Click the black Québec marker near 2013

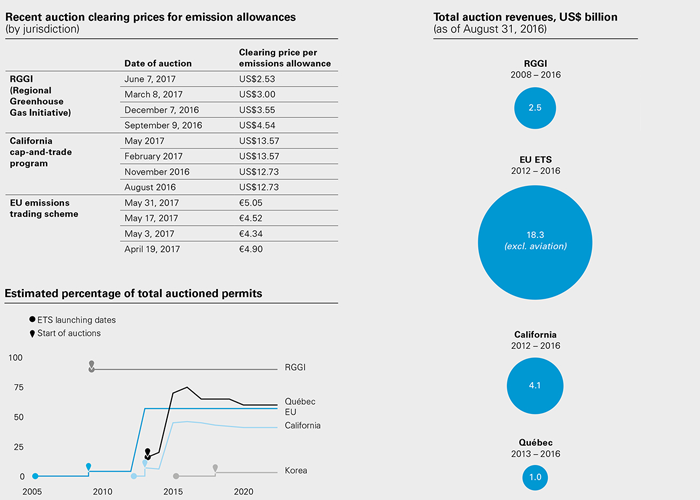pyautogui.click(x=147, y=454)
